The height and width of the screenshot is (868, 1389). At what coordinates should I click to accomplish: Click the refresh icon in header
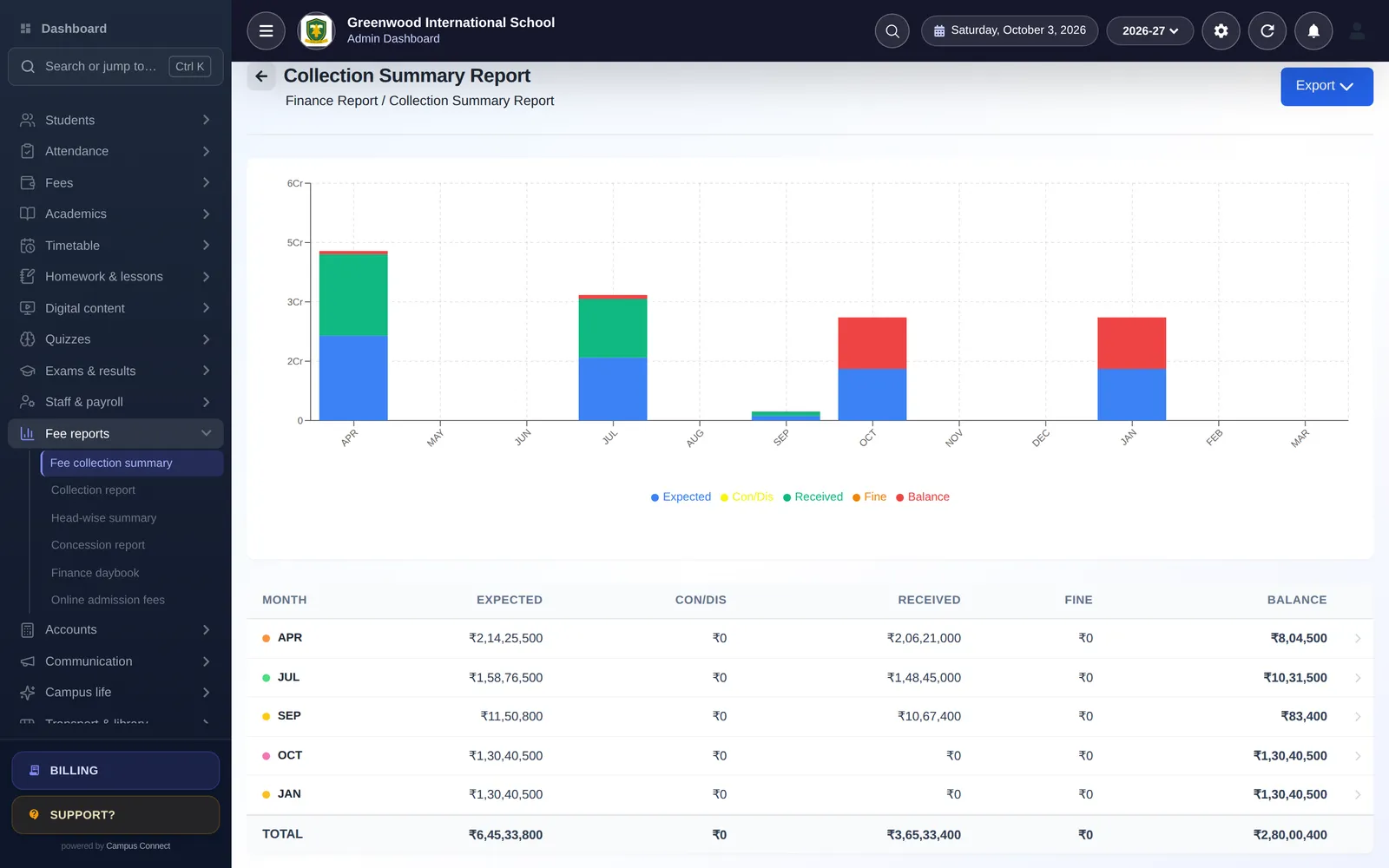tap(1267, 31)
